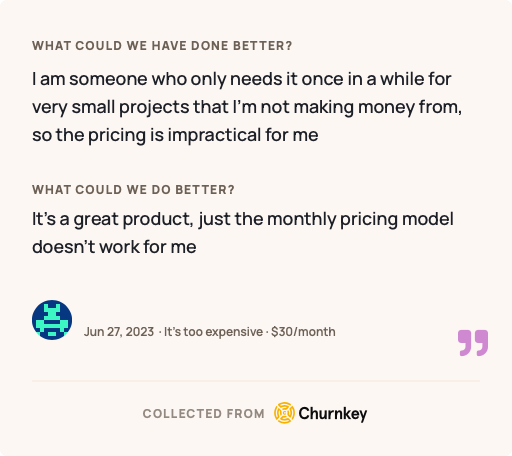Click the "It's too expensive" cancellation reason
This screenshot has height=456, width=512.
(213, 332)
